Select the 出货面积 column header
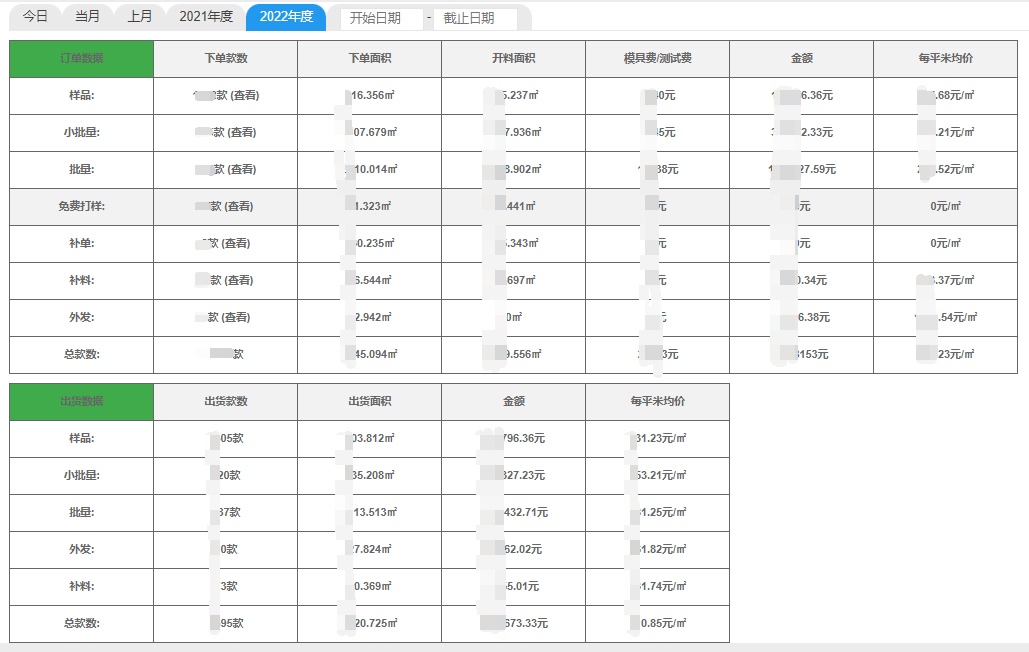Viewport: 1029px width, 652px height. click(367, 401)
